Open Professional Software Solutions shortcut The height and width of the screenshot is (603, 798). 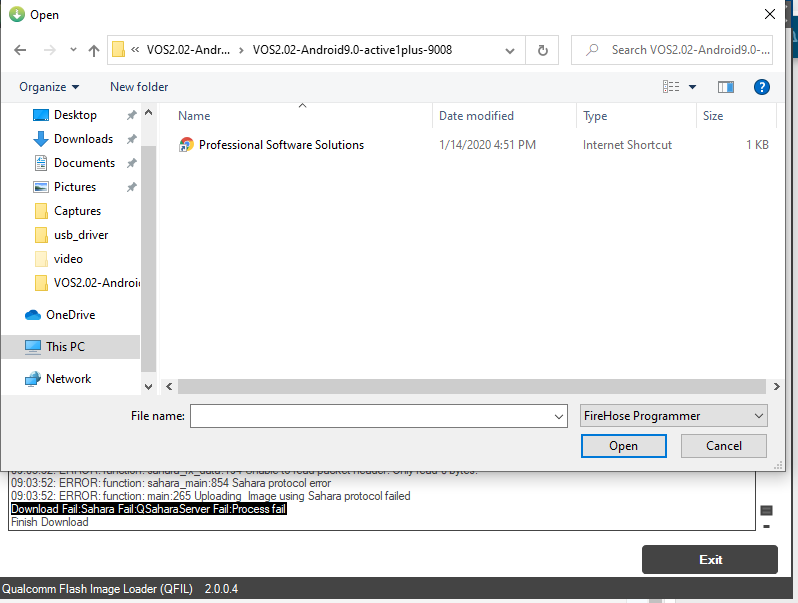(281, 145)
